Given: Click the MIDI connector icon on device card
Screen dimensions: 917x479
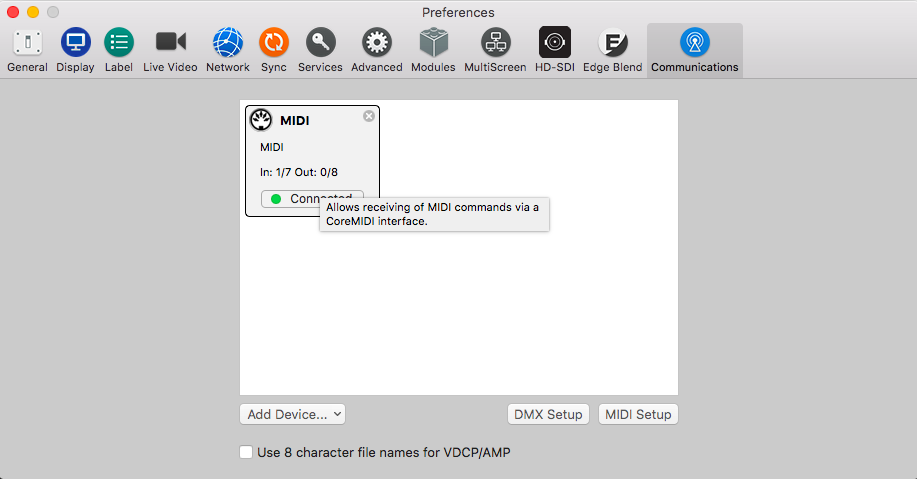Looking at the screenshot, I should tap(261, 120).
